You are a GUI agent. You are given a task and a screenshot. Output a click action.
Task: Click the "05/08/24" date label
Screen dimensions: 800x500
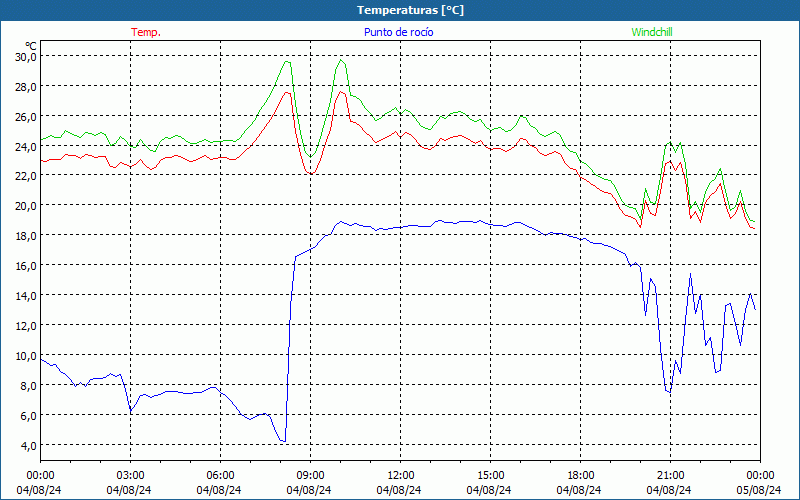click(x=759, y=490)
